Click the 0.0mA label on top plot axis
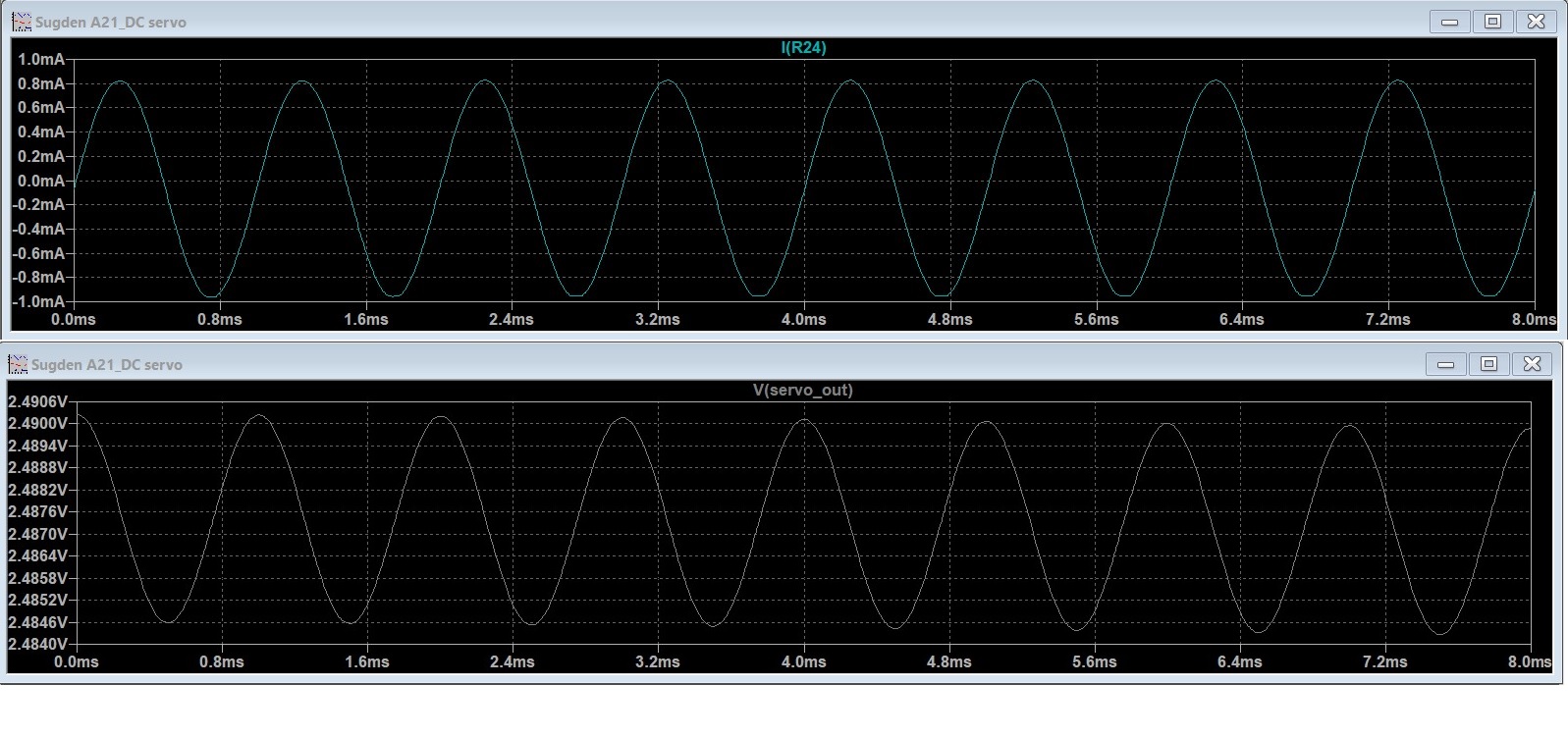1568x738 pixels. tap(41, 181)
